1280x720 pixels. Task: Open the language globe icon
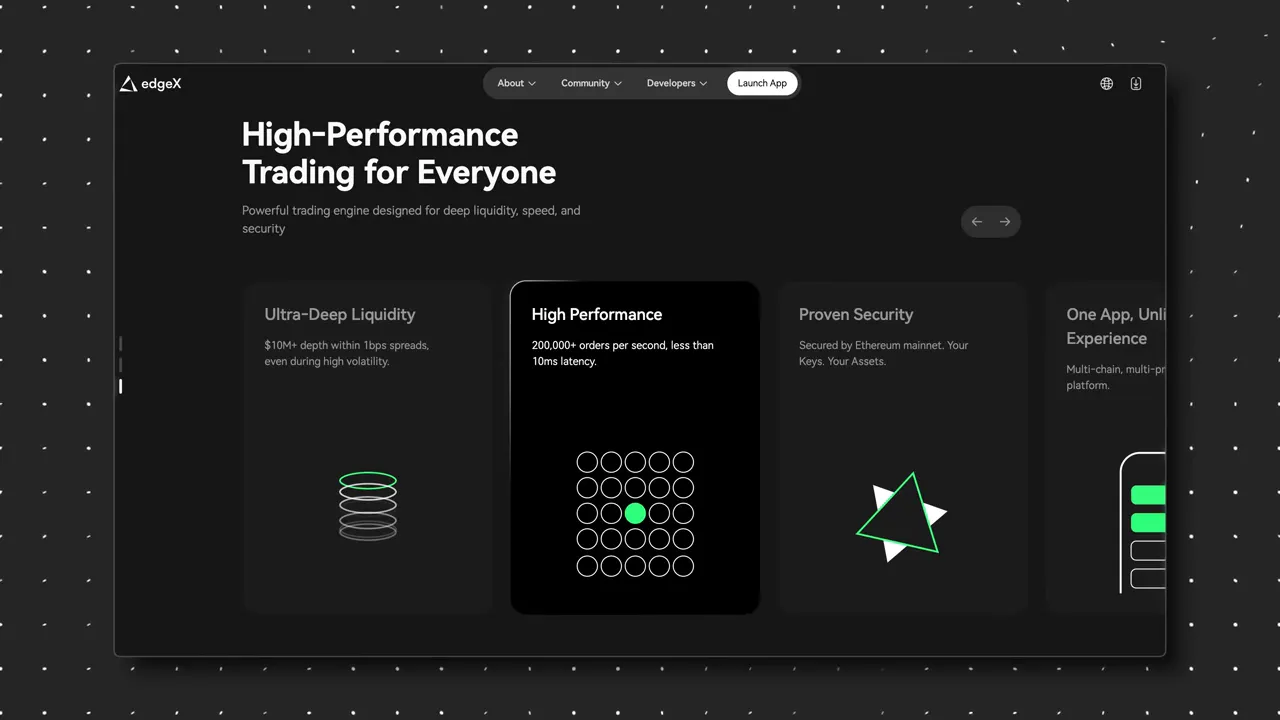coord(1106,84)
